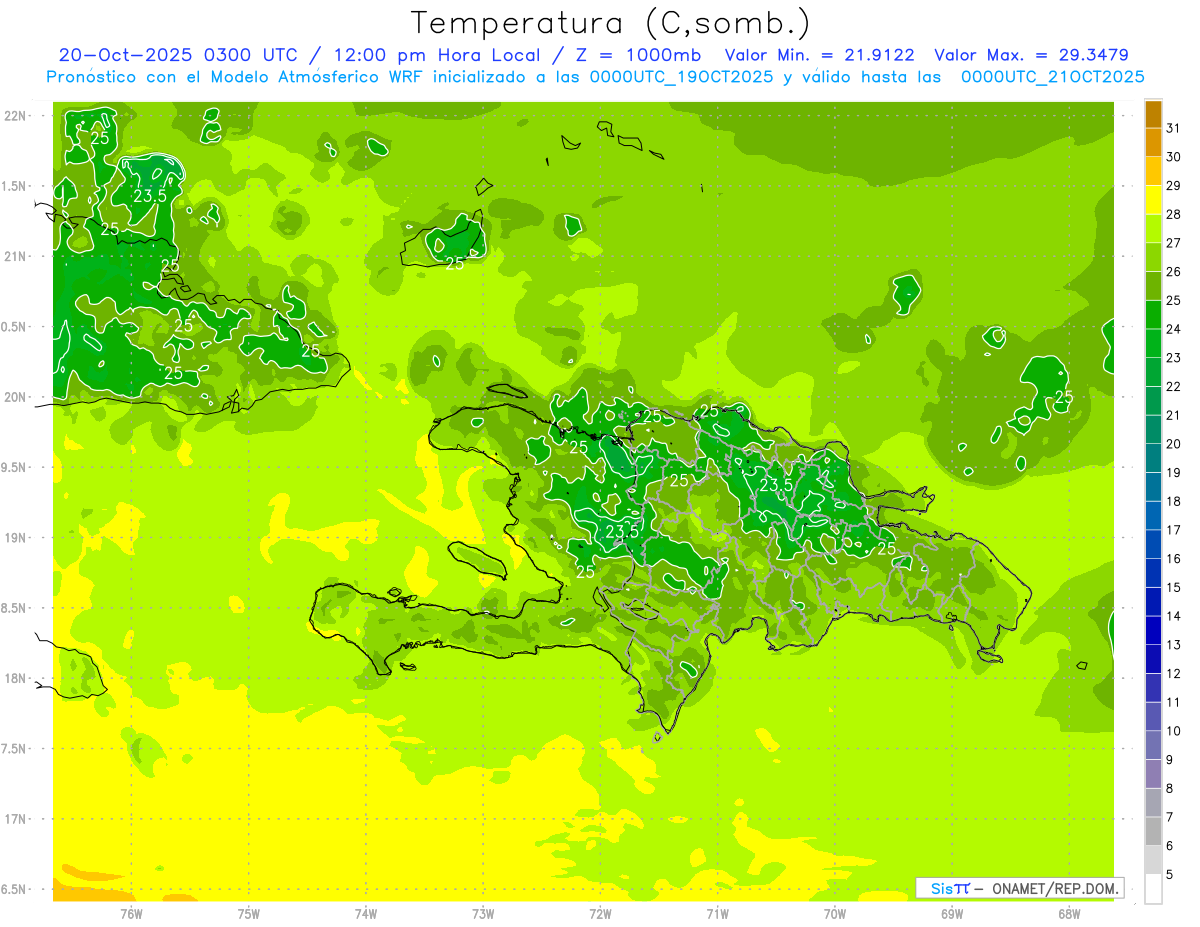Screen dimensions: 1200x927
Task: Click the 'Z = 1000mb' level label
Action: [x=643, y=55]
